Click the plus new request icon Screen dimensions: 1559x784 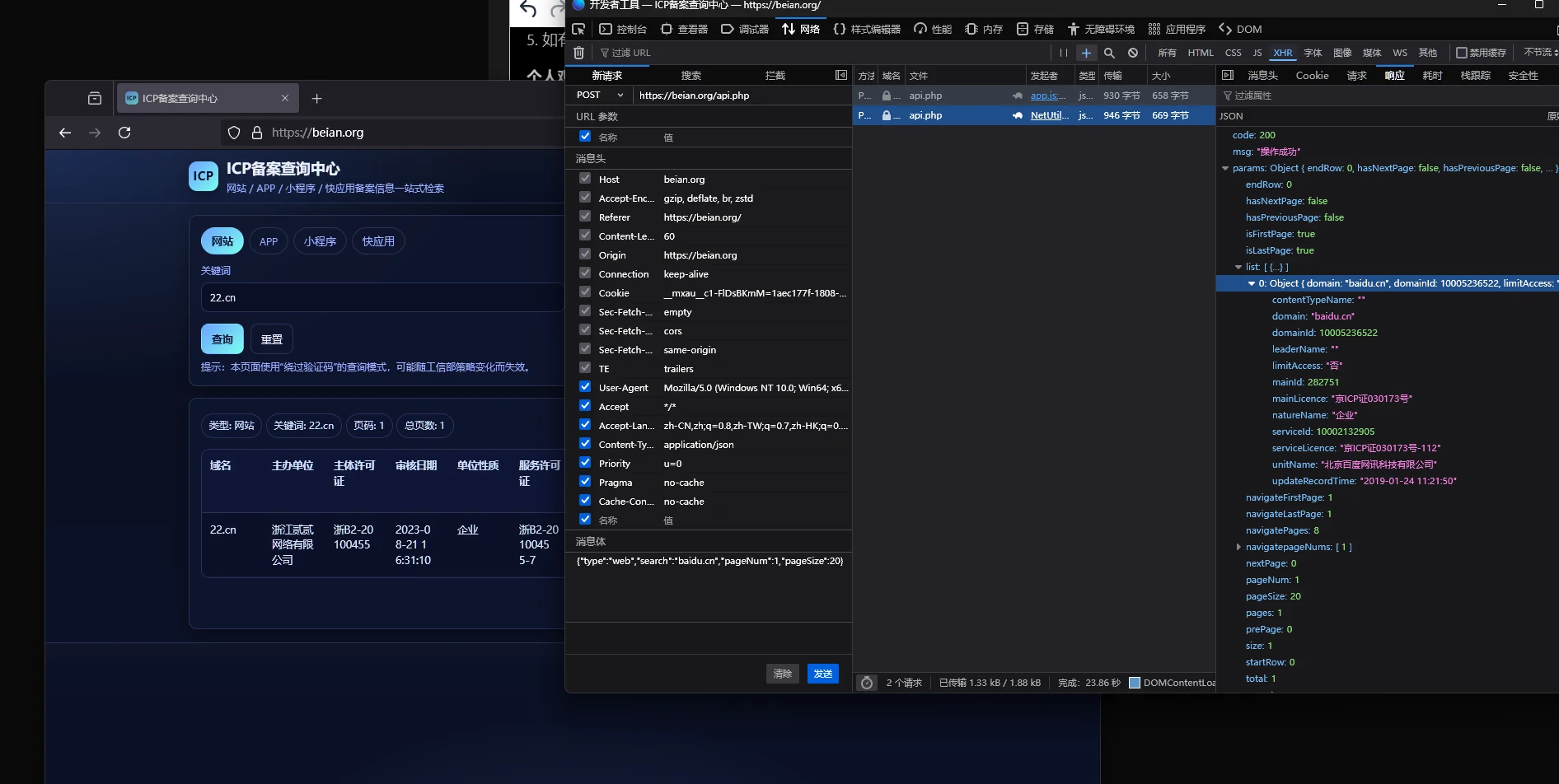(1086, 53)
